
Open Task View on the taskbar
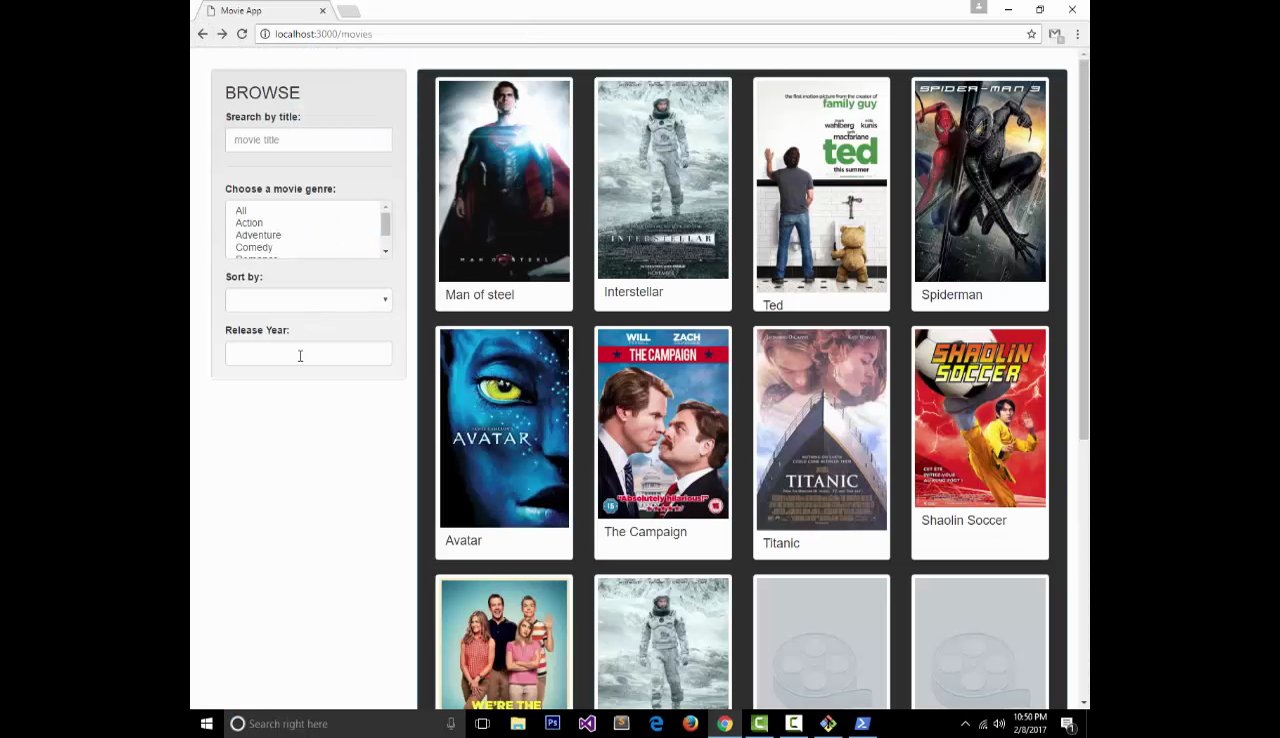click(482, 724)
